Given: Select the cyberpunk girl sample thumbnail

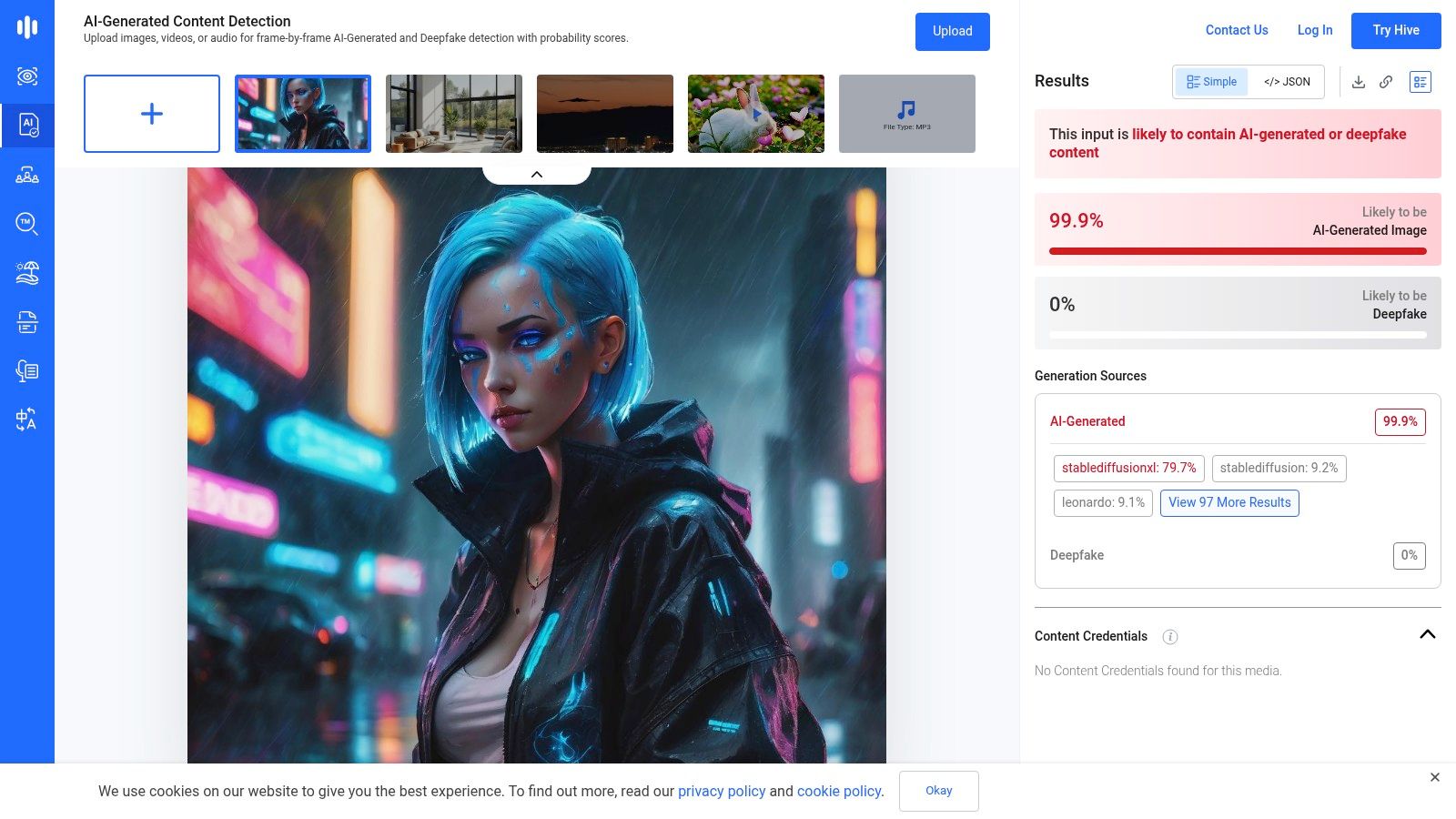Looking at the screenshot, I should click(x=303, y=114).
